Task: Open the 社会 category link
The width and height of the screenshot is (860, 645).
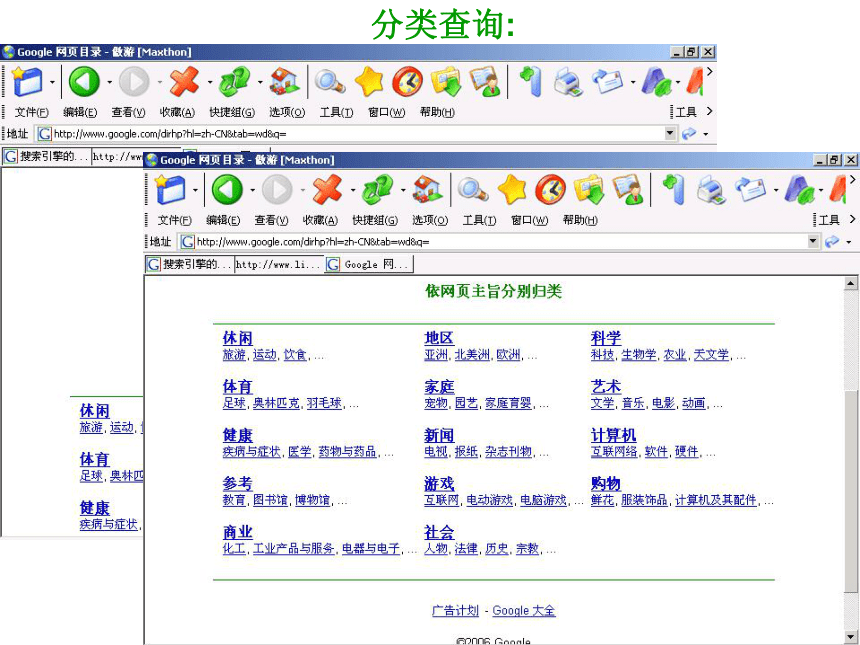Action: tap(439, 532)
